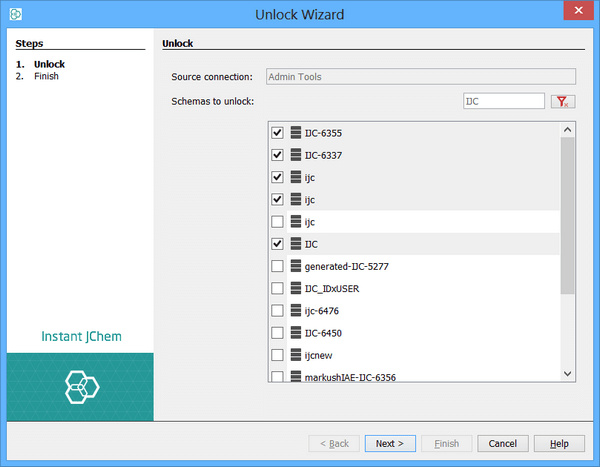Click the schema icon beside IJC-6355
Image resolution: width=600 pixels, height=467 pixels.
tap(296, 133)
